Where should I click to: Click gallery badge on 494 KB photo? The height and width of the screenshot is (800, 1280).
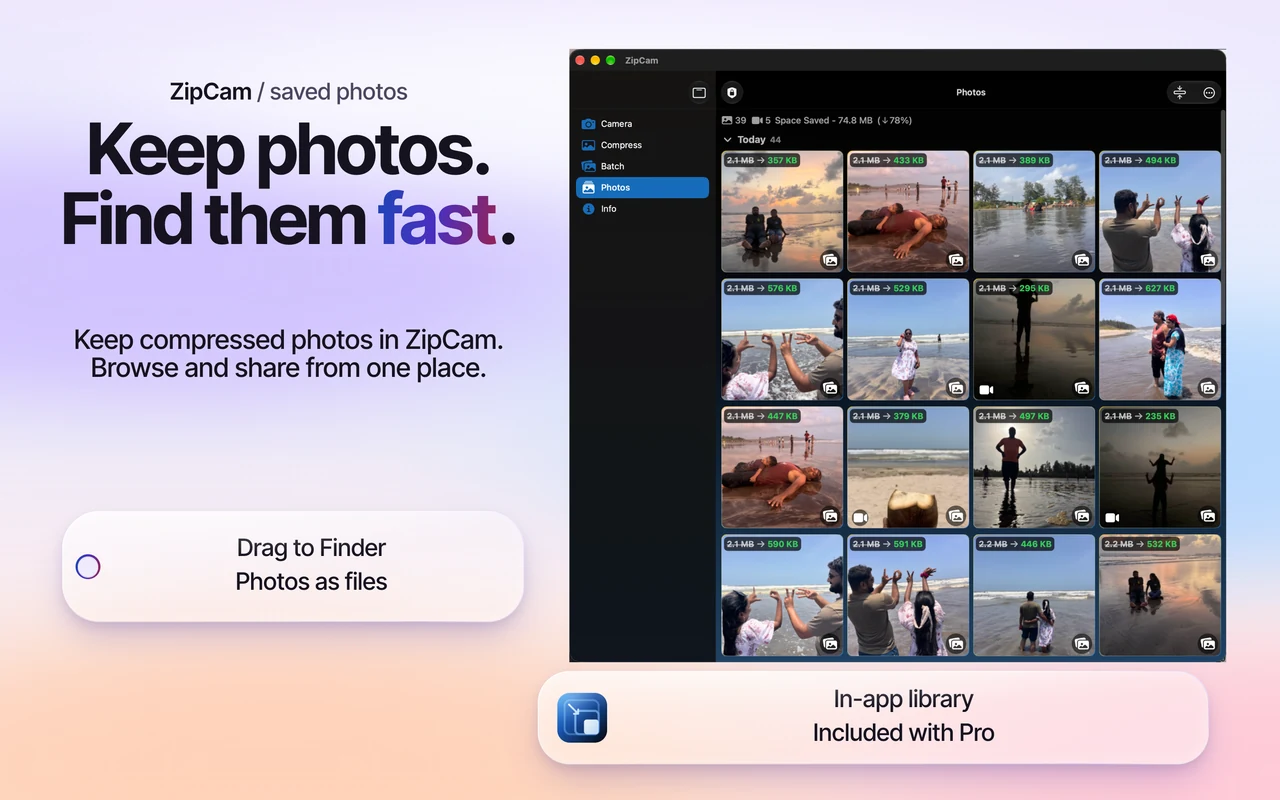1208,260
